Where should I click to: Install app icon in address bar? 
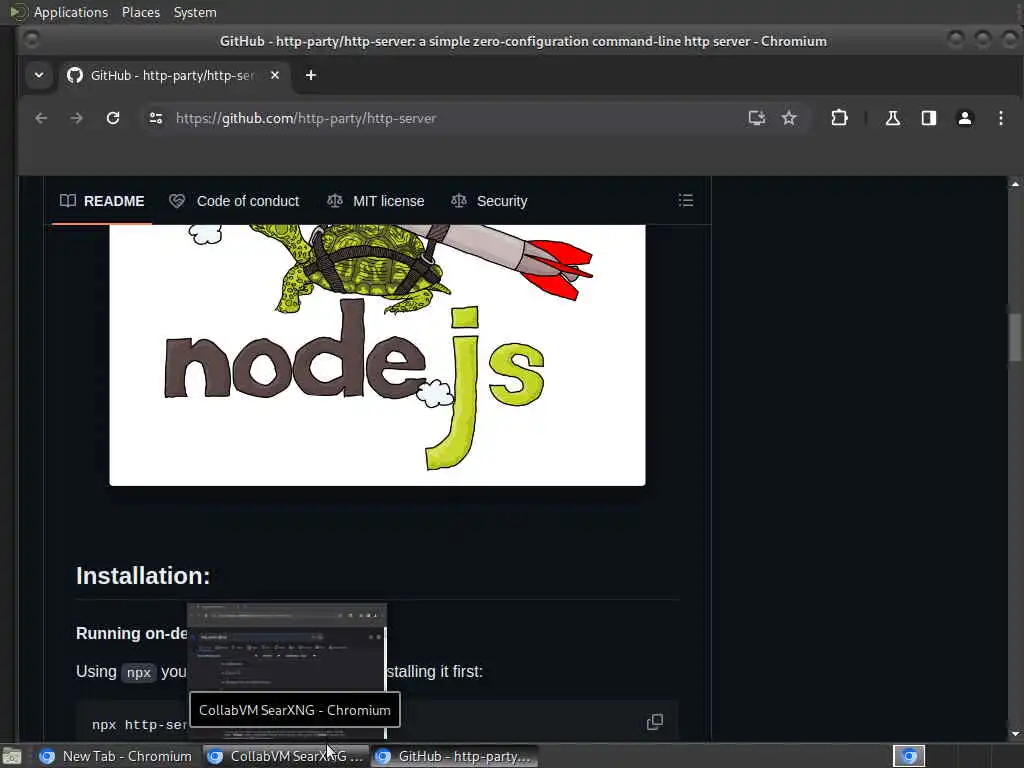pyautogui.click(x=757, y=118)
